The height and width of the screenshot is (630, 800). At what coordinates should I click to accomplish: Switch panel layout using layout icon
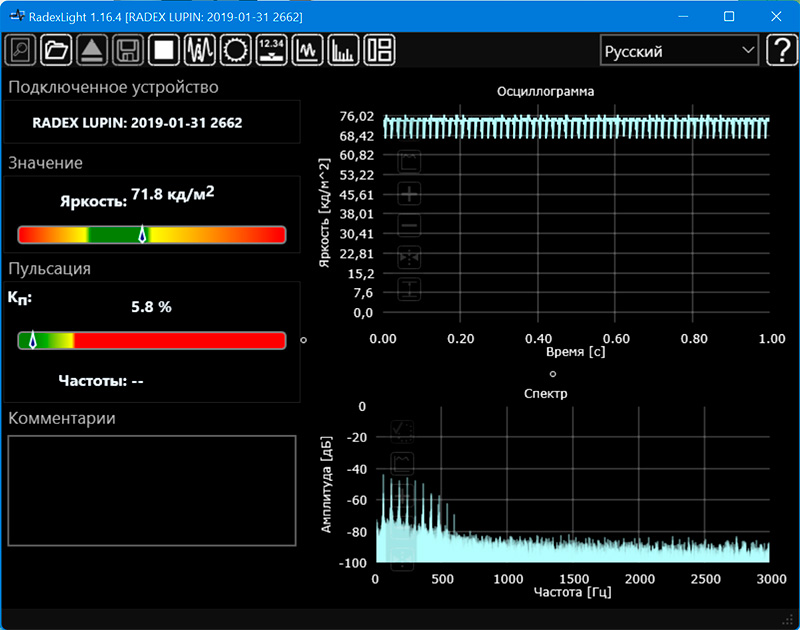point(380,50)
